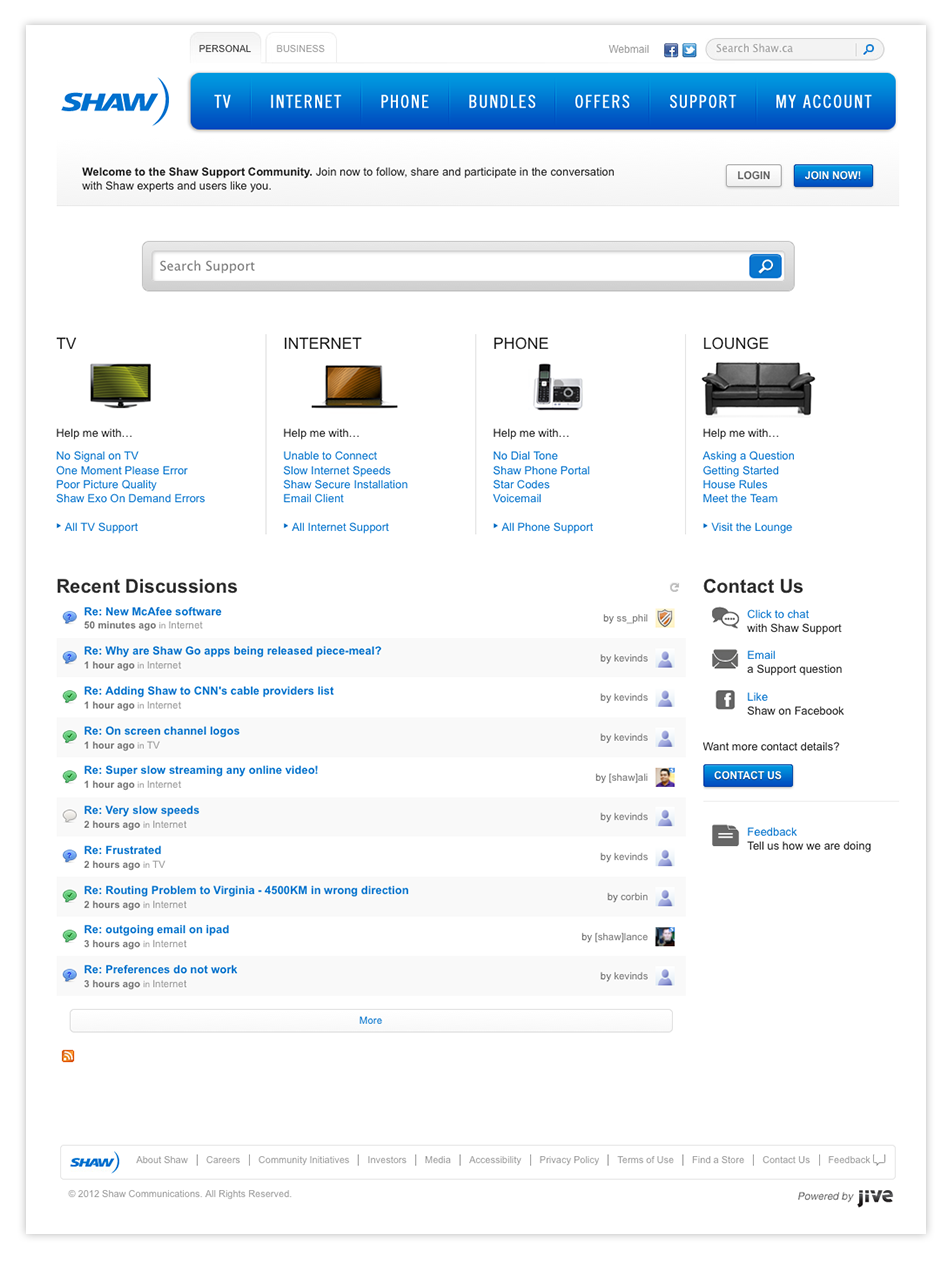The width and height of the screenshot is (950, 1266).
Task: Open the All Phone Support link
Action: (x=547, y=527)
